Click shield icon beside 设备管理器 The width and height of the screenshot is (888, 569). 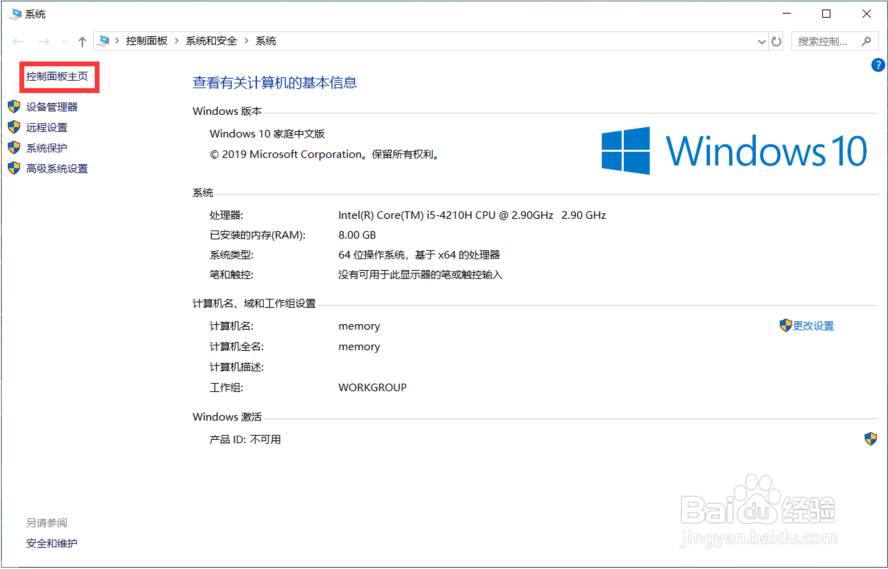[x=14, y=106]
